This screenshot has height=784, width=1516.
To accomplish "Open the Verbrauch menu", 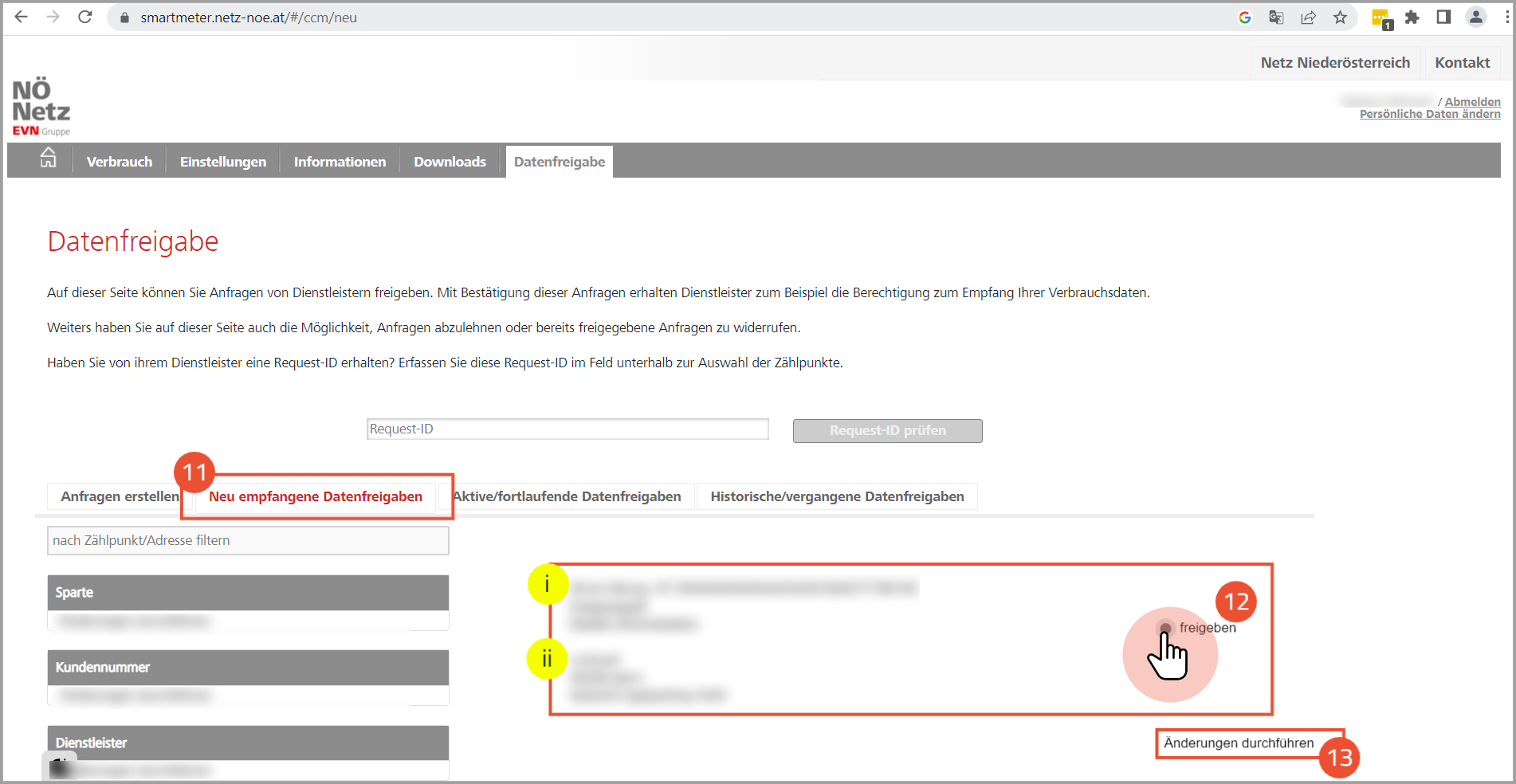I will (120, 162).
